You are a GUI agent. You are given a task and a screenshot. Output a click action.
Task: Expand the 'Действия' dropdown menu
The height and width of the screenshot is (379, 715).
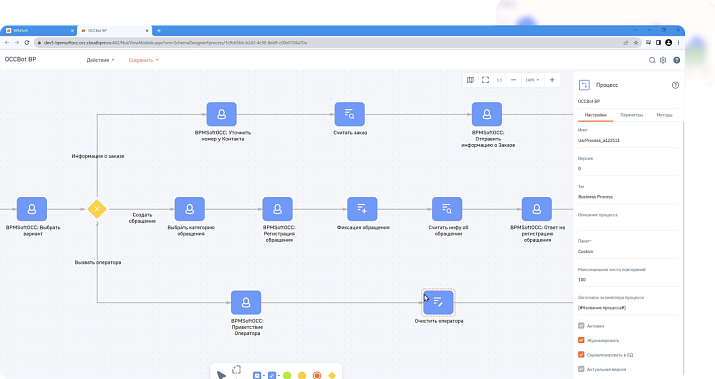point(100,60)
